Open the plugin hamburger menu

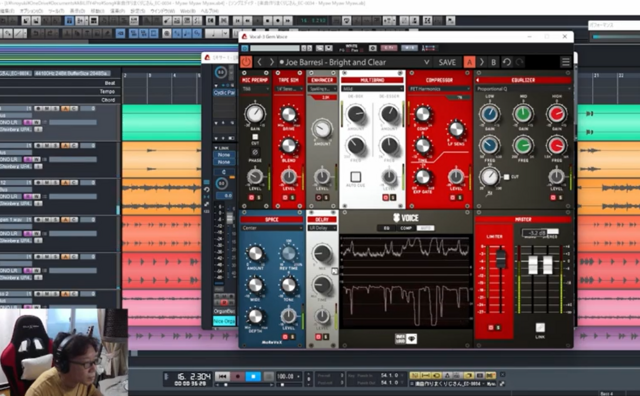tap(565, 62)
